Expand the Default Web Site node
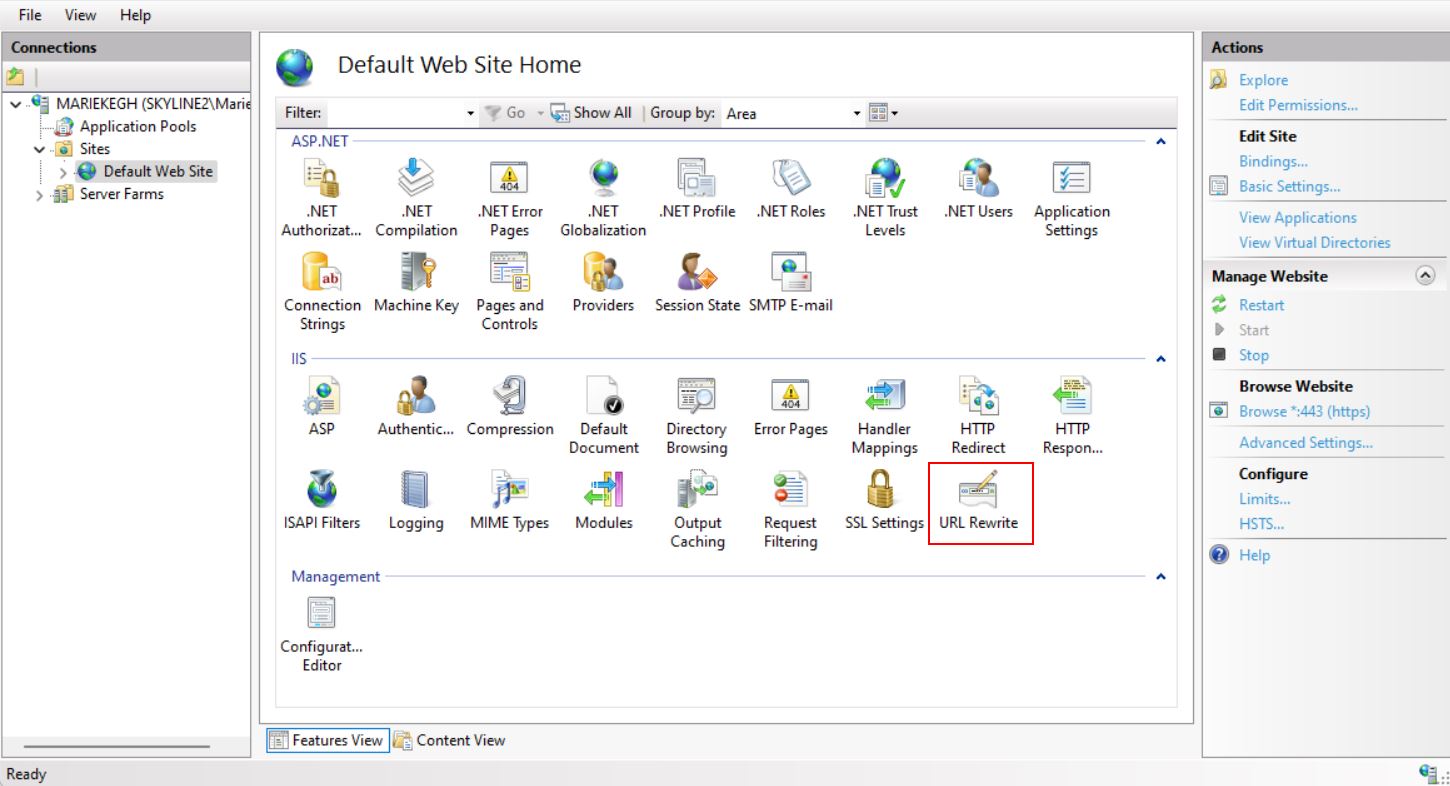 [63, 172]
